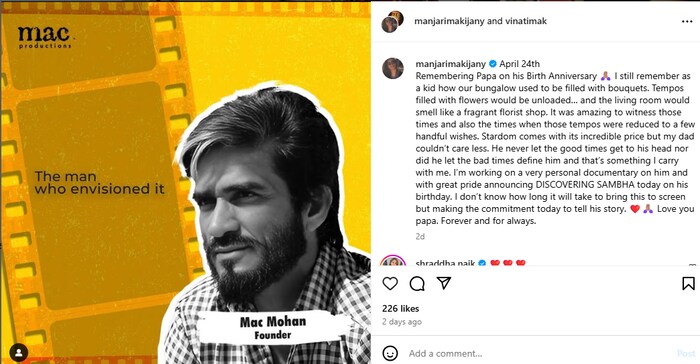Click the Post comment button
The image size is (700, 364).
[686, 353]
